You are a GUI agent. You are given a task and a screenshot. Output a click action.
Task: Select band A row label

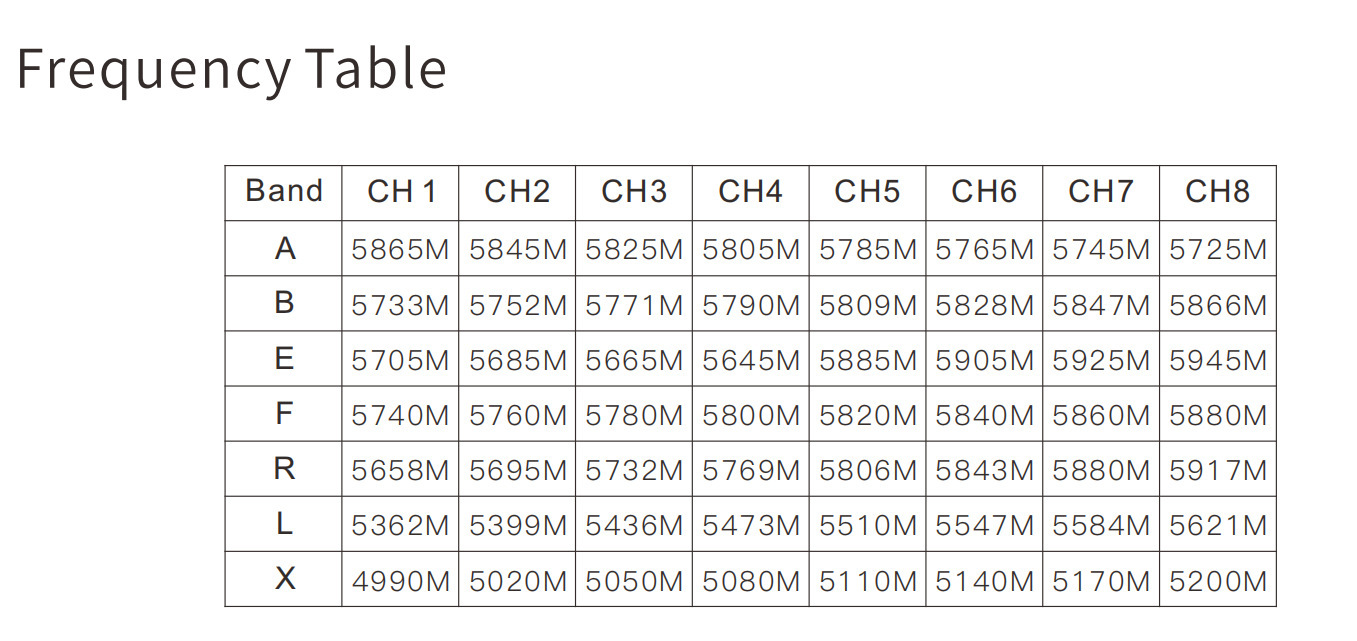point(285,248)
